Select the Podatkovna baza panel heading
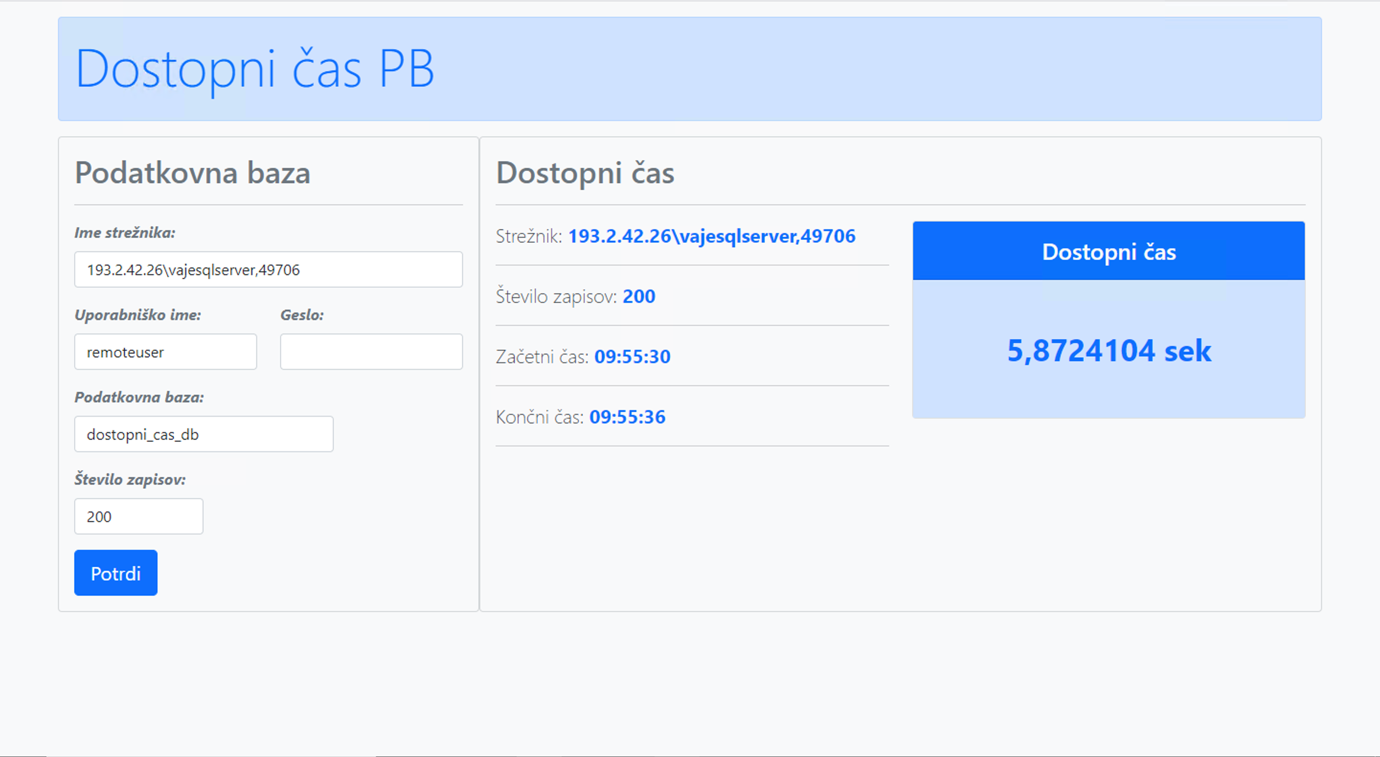This screenshot has height=757, width=1380. (x=192, y=172)
